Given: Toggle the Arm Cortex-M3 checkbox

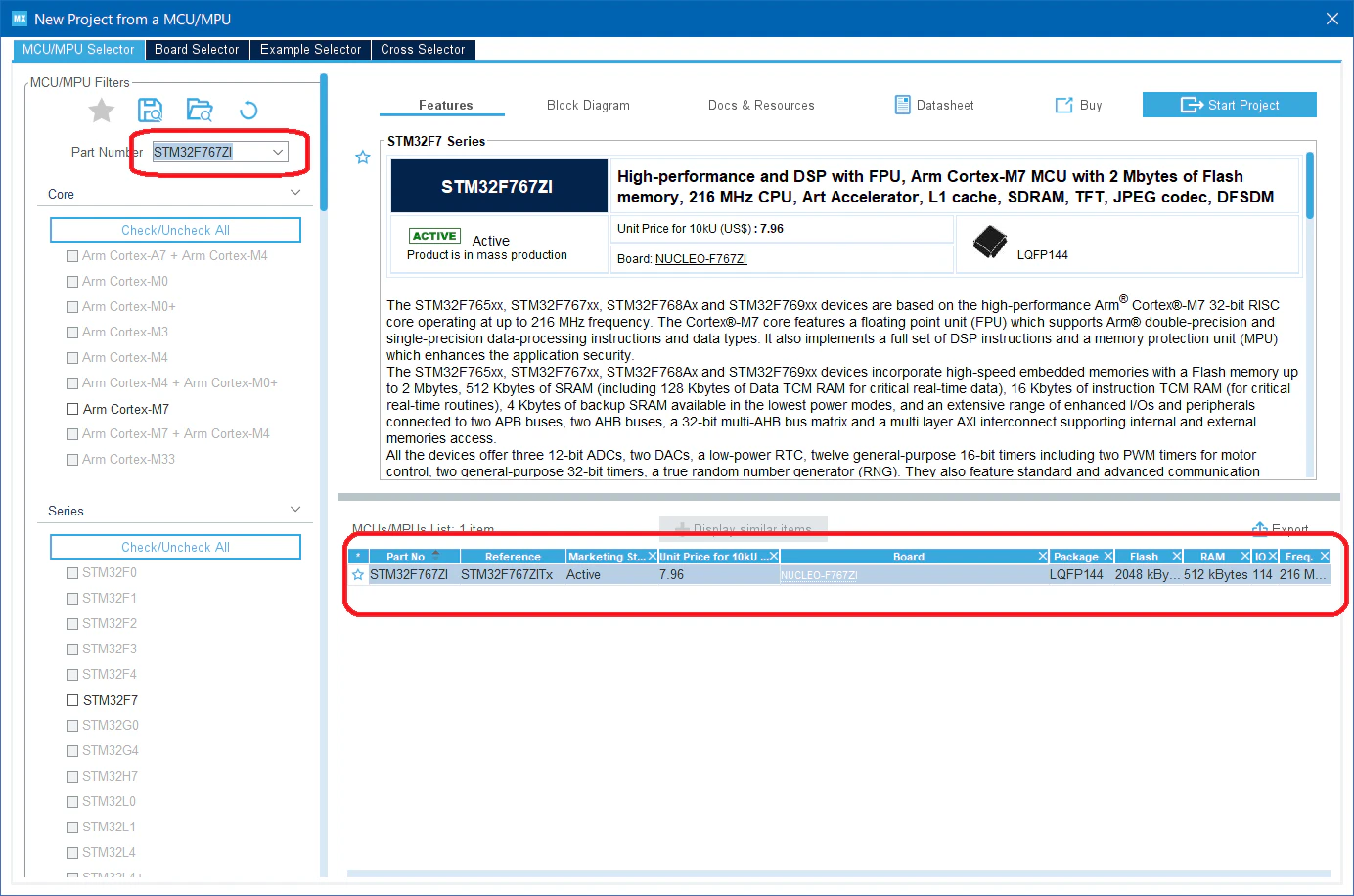Looking at the screenshot, I should coord(72,333).
